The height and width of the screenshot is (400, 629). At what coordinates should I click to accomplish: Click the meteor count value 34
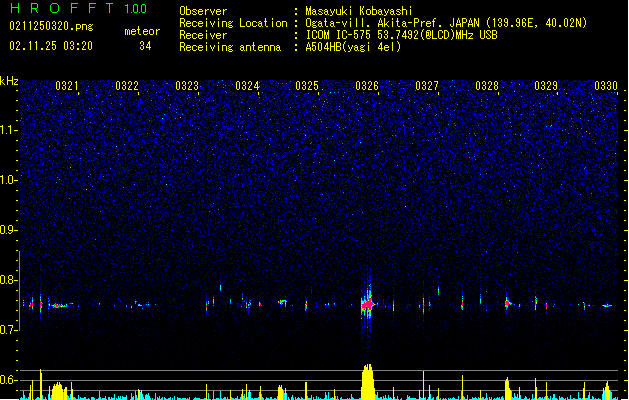click(x=145, y=46)
